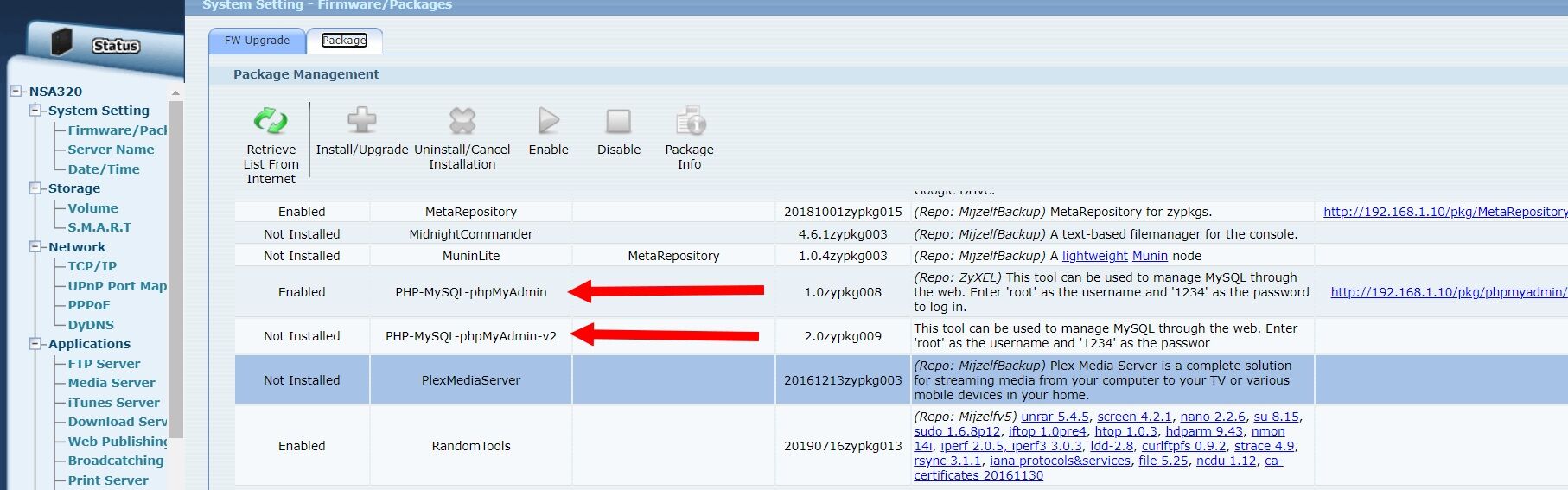
Task: Open the file 5.25 link
Action: 1163,460
